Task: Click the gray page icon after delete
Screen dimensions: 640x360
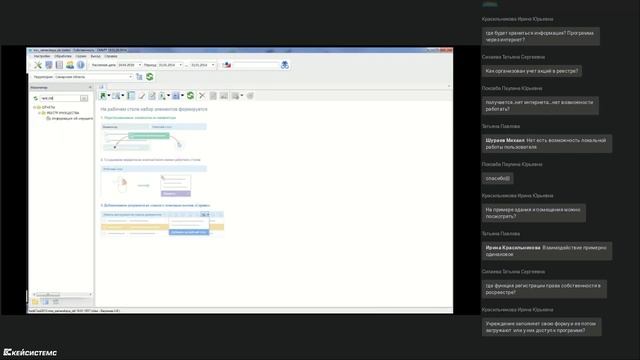Action: [x=213, y=96]
